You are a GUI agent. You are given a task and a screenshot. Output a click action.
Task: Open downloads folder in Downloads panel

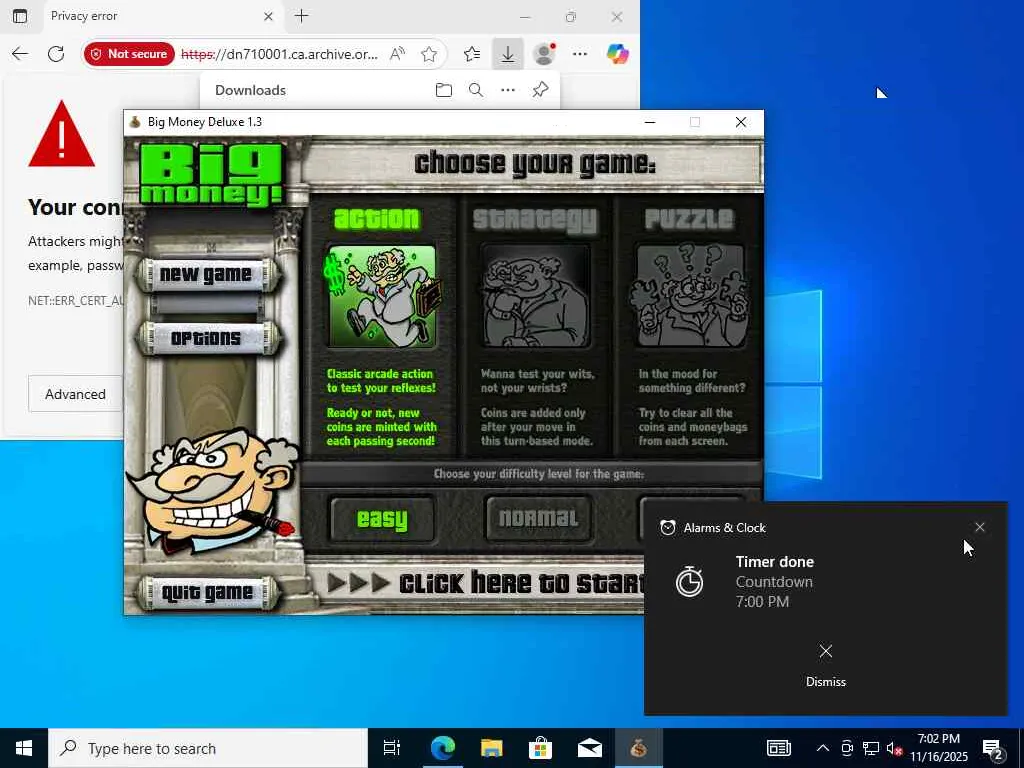pos(444,90)
